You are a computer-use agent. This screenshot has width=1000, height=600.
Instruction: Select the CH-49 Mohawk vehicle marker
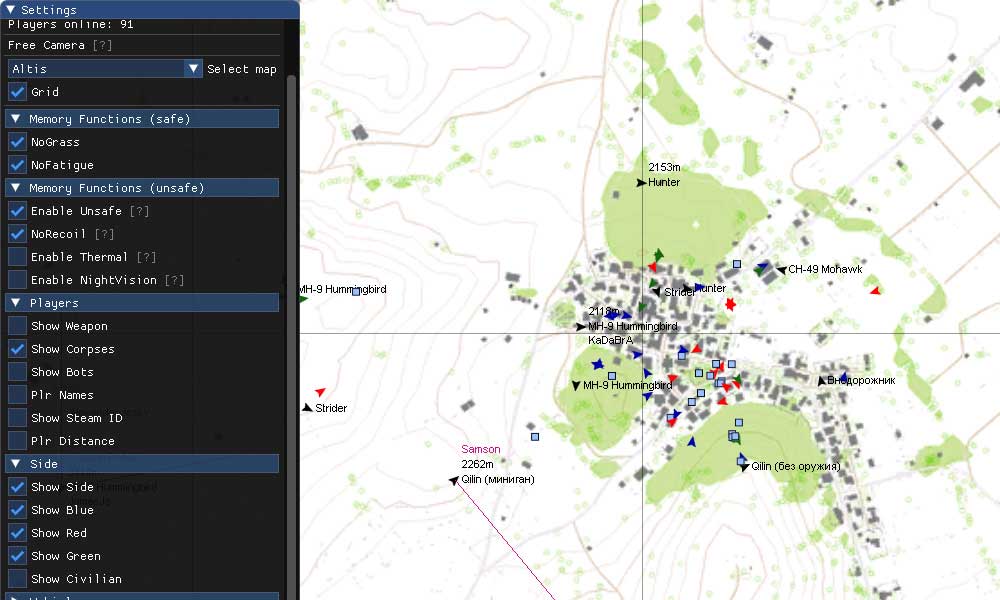[x=781, y=270]
